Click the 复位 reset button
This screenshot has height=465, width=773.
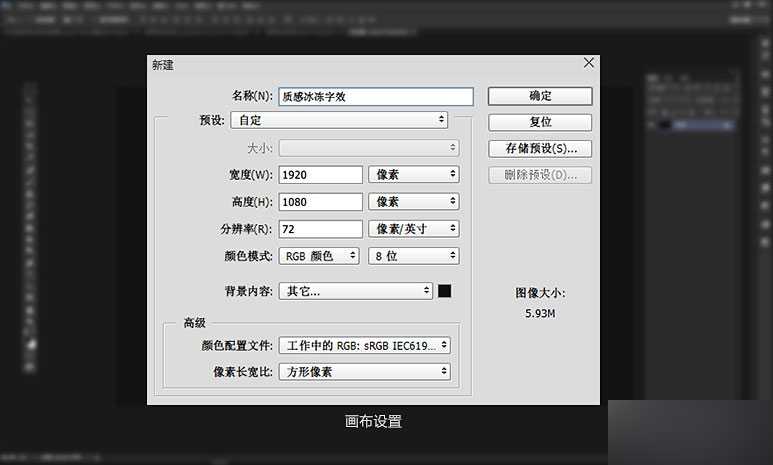pos(540,122)
